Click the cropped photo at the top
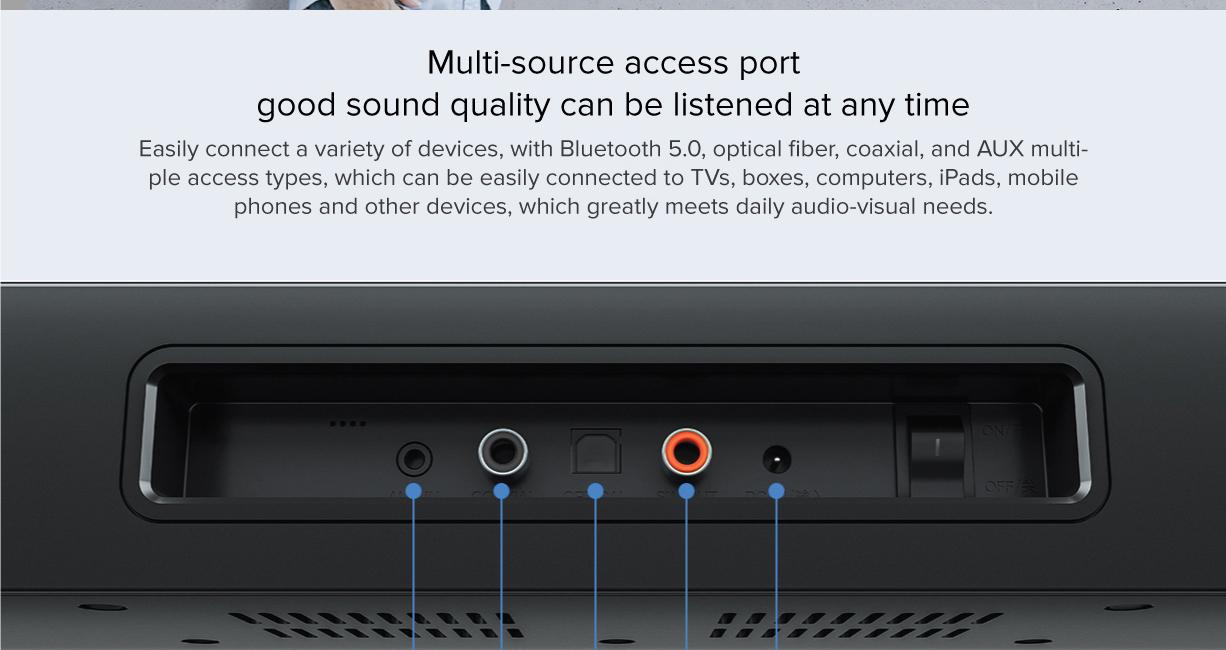 400,4
